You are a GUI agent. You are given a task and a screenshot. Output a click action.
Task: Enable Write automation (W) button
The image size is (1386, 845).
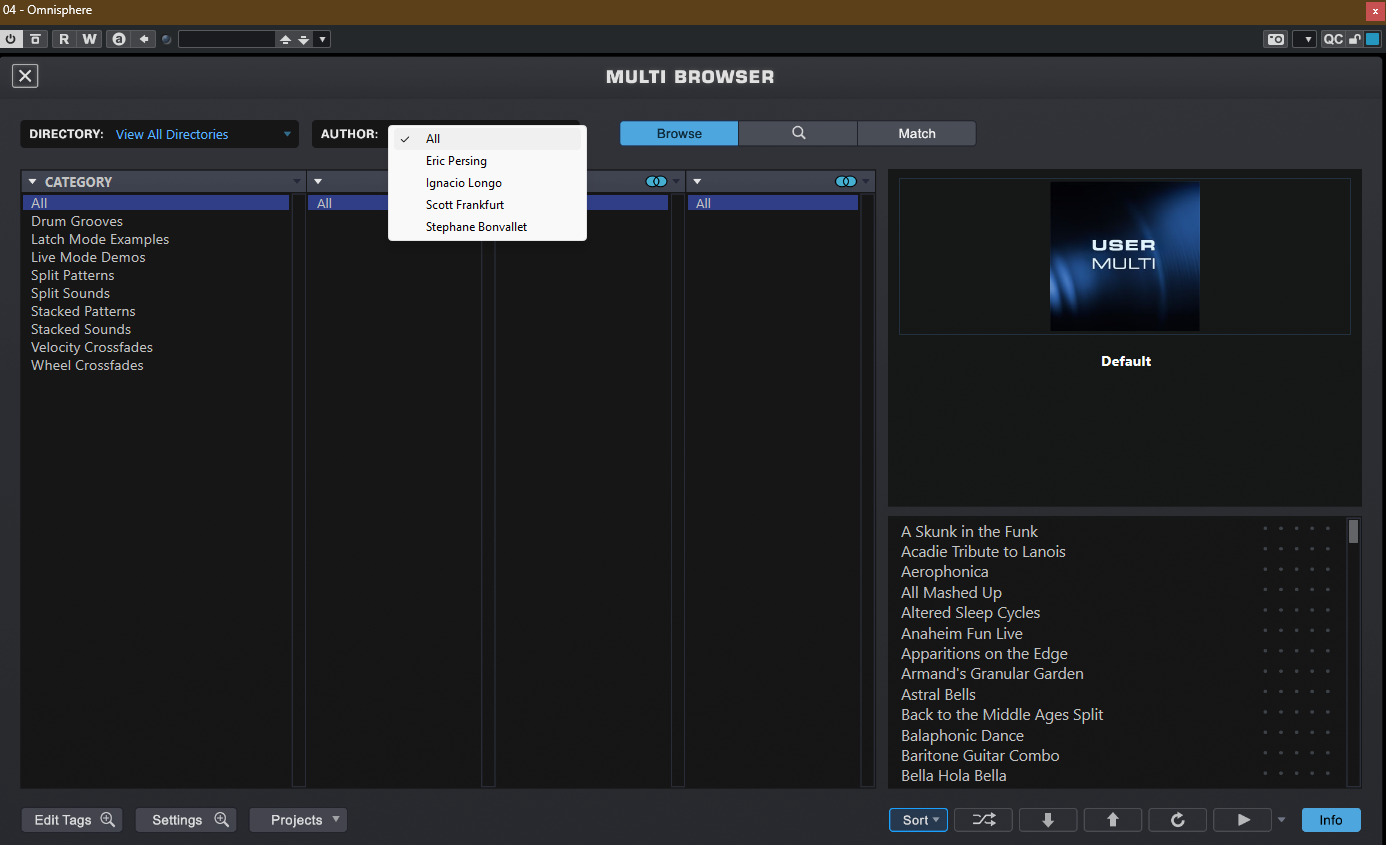90,39
